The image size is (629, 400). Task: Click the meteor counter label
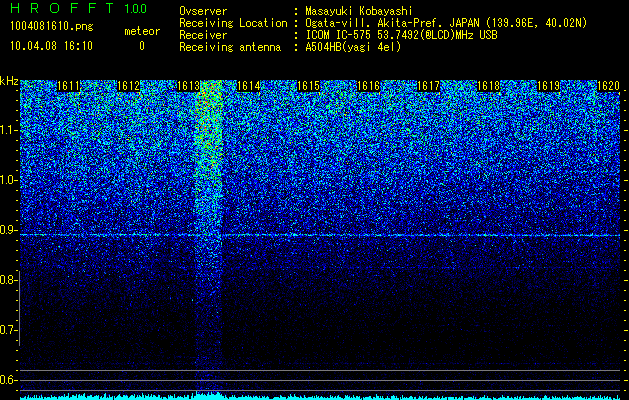142,31
